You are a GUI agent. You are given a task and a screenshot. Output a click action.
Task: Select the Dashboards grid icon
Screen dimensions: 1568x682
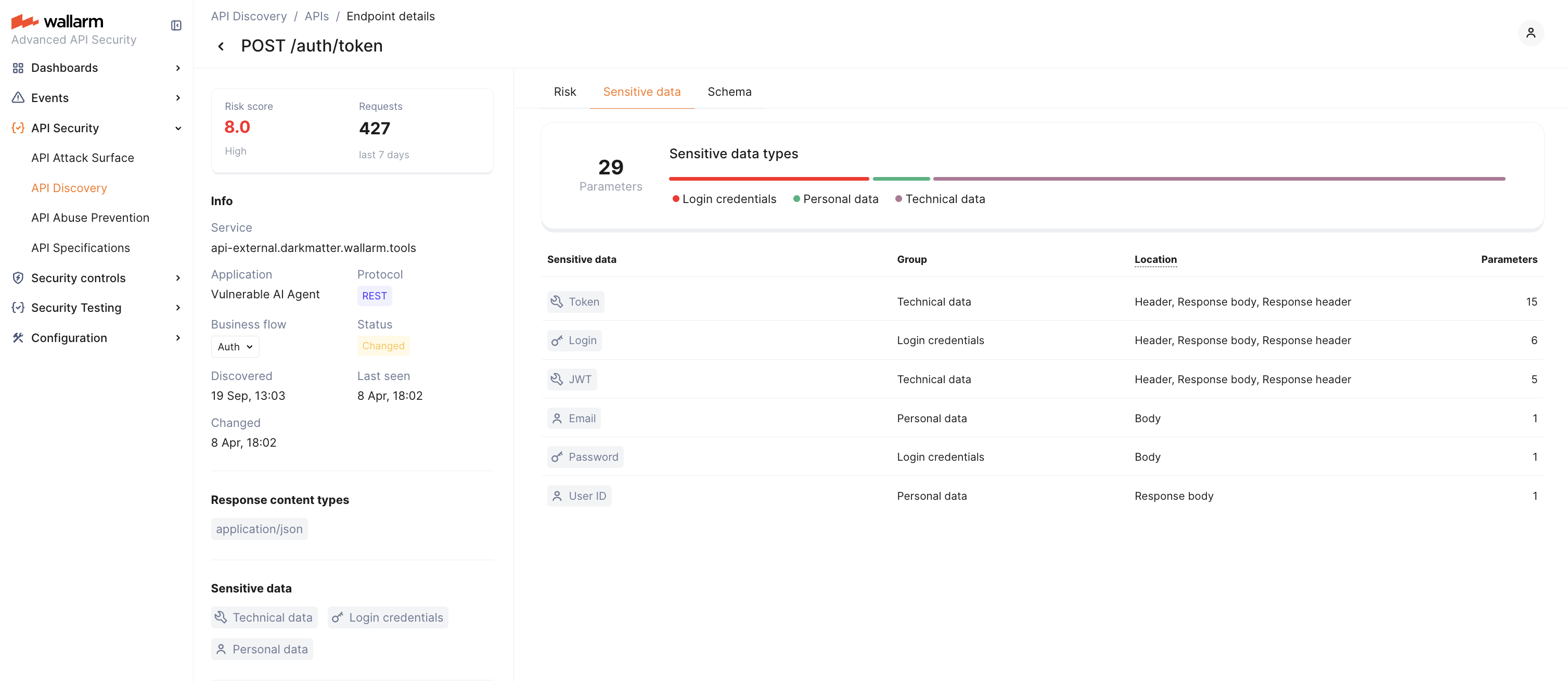[18, 68]
